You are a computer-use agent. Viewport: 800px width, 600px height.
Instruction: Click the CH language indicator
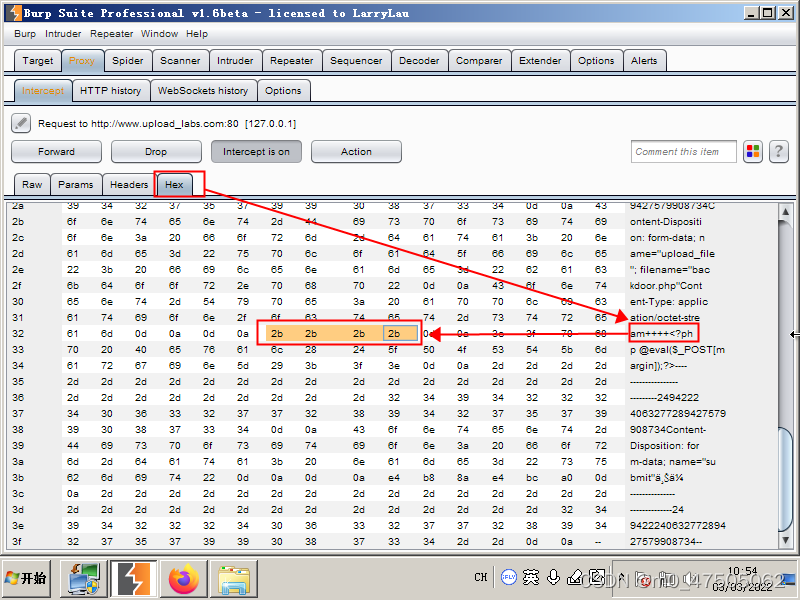click(x=481, y=578)
